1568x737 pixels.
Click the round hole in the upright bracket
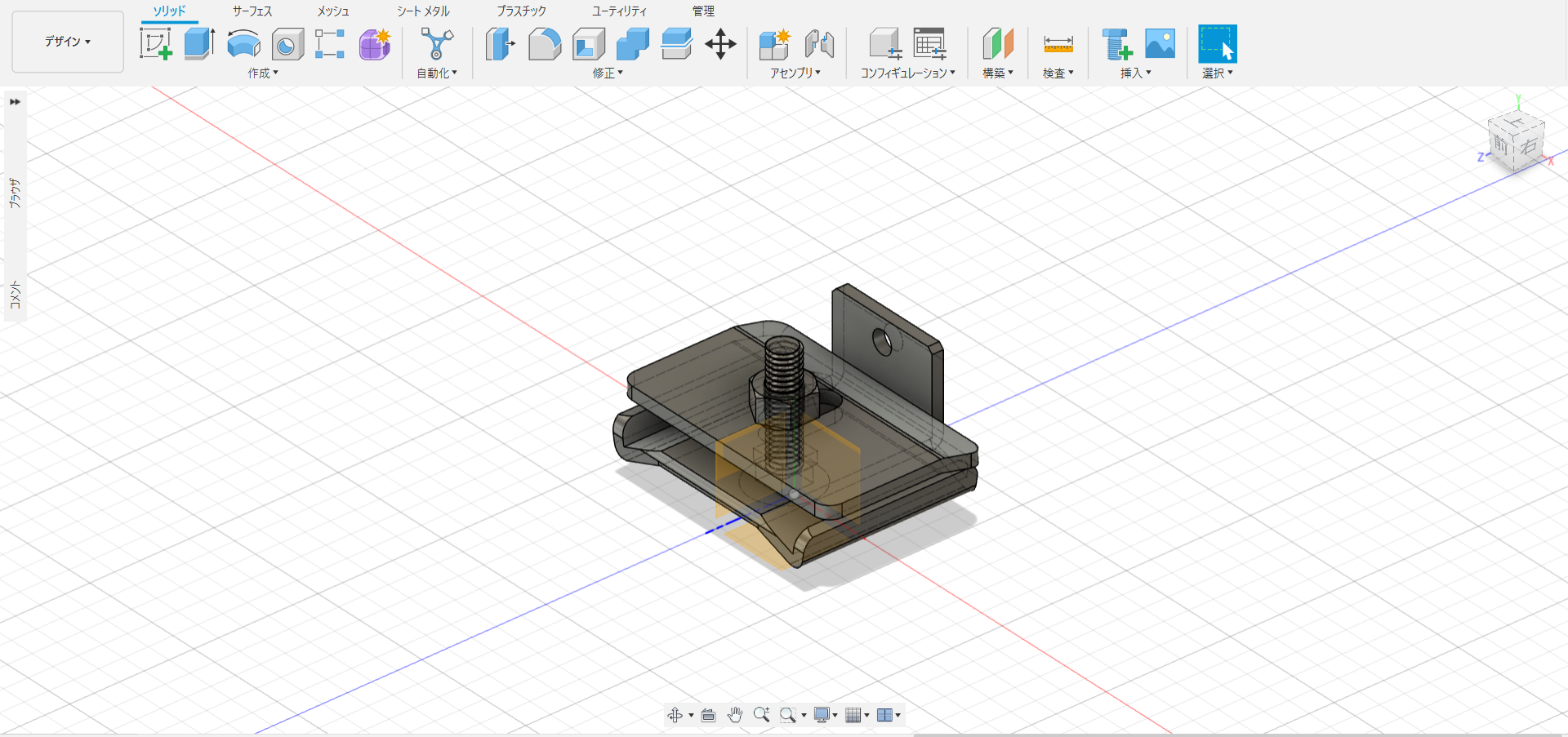click(x=882, y=341)
